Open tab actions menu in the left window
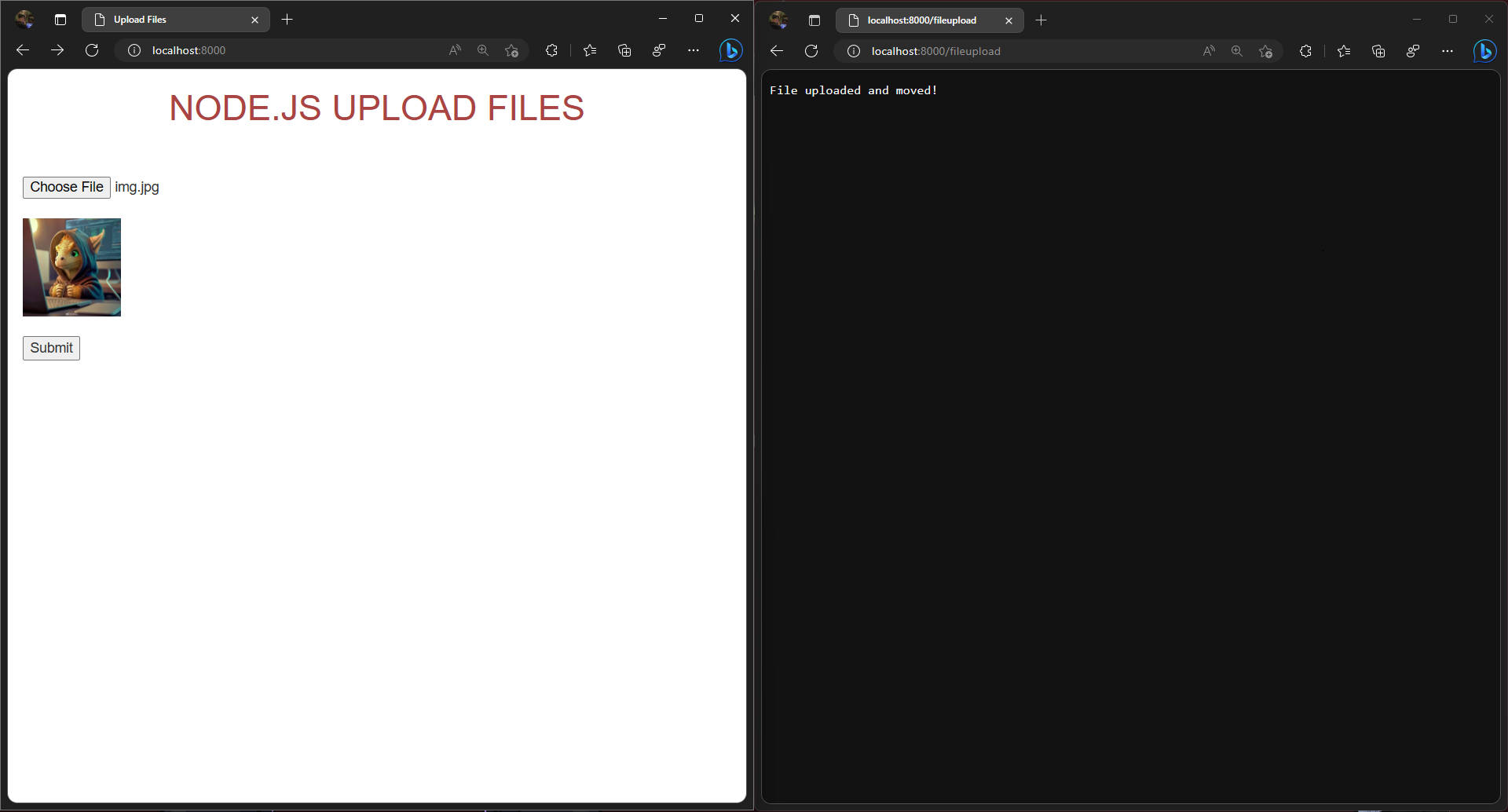1508x812 pixels. (60, 19)
